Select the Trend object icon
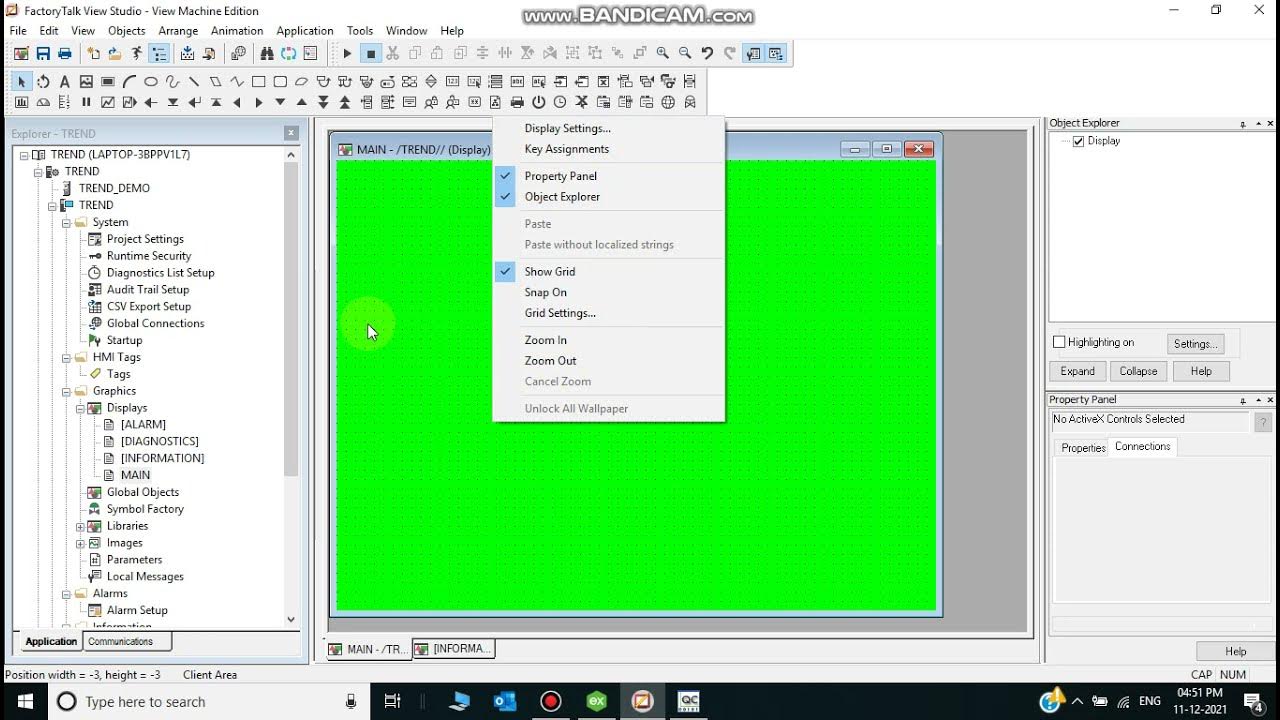Screen dimensions: 1280x720 108,102
